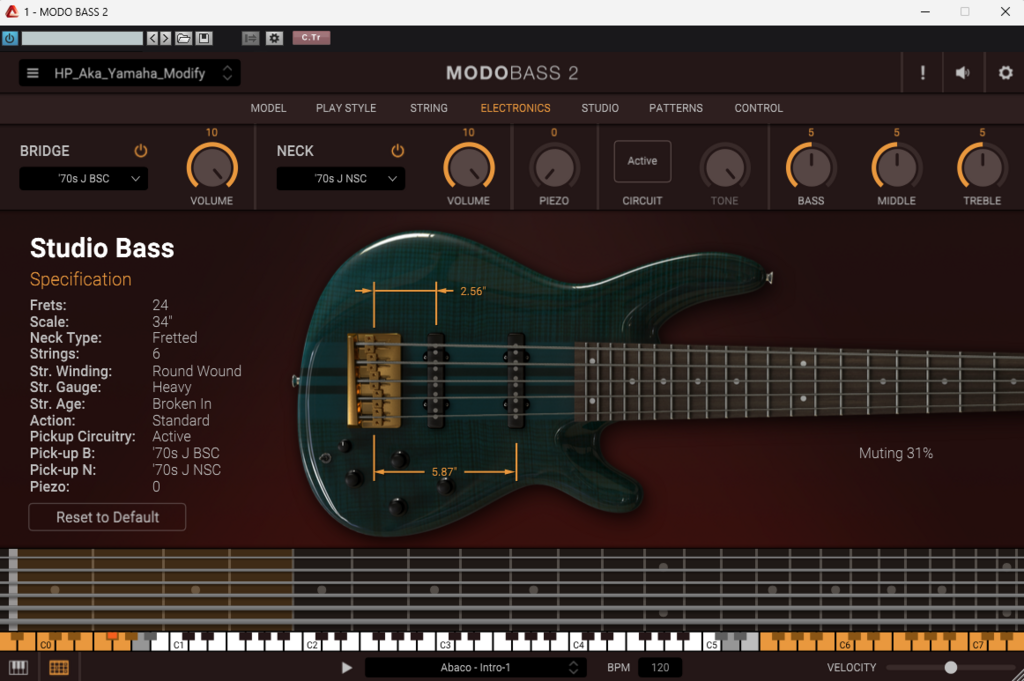Select the ELECTRONICS tab
Image resolution: width=1024 pixels, height=681 pixels.
(515, 108)
